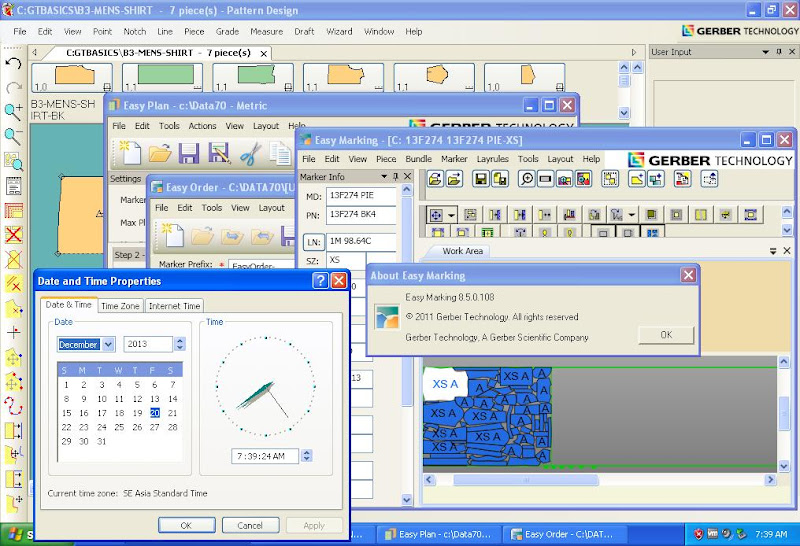Click Cancel in Date and Time Properties
This screenshot has width=800, height=546.
click(250, 525)
